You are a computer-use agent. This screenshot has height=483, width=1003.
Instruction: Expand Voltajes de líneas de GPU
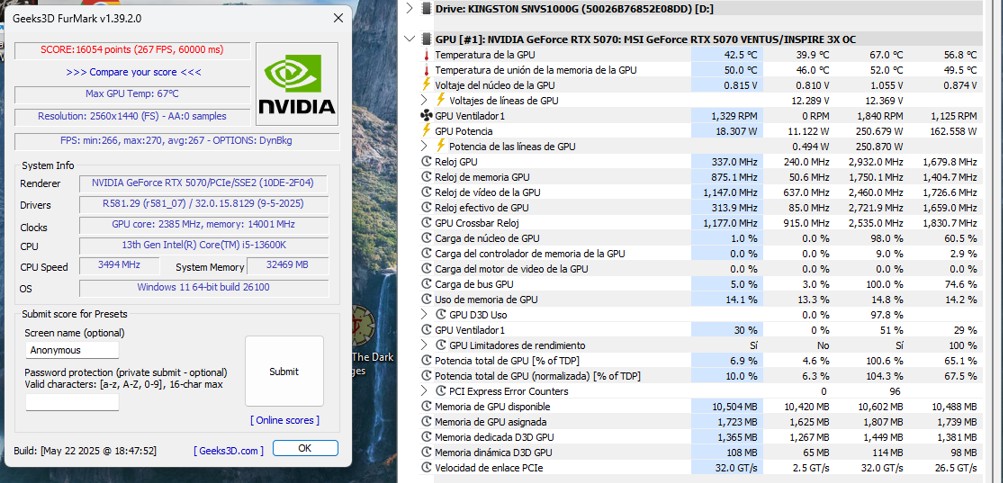[x=424, y=100]
